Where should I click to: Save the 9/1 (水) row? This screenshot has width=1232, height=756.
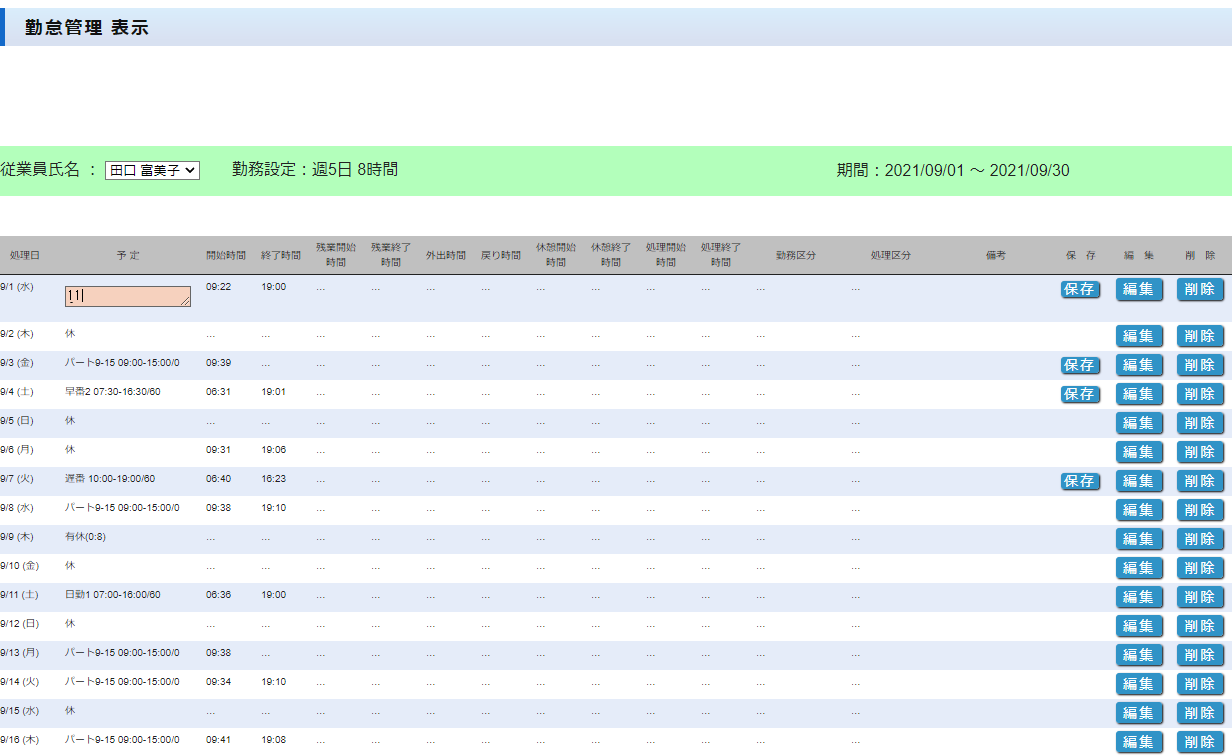point(1080,290)
